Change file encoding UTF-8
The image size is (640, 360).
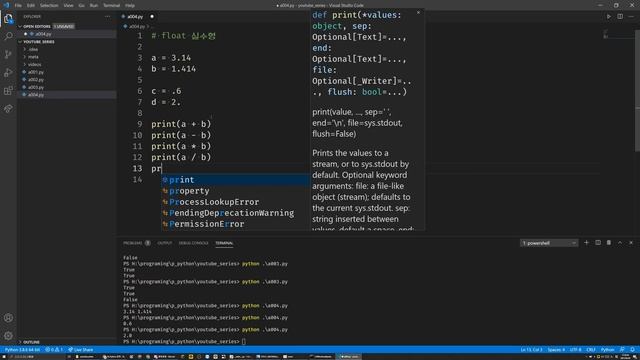coord(576,350)
